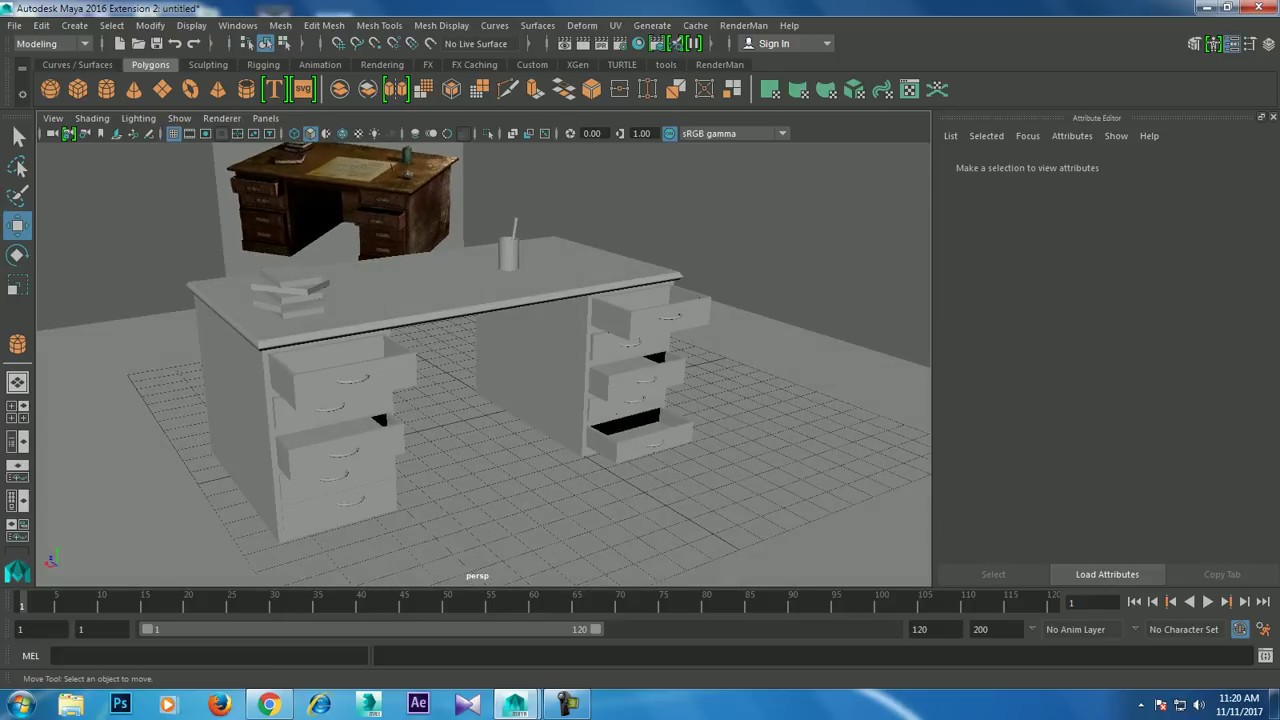This screenshot has width=1280, height=720.
Task: Activate the Move tool in toolbox
Action: point(18,226)
